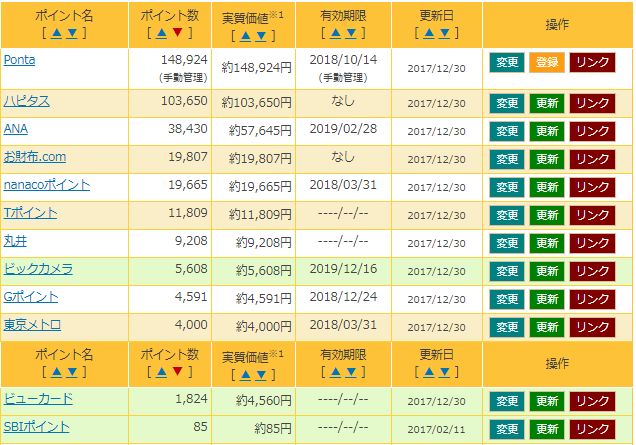Viewport: 636px width, 445px height.
Task: Open the 東京メトロ link
Action: [x=32, y=325]
